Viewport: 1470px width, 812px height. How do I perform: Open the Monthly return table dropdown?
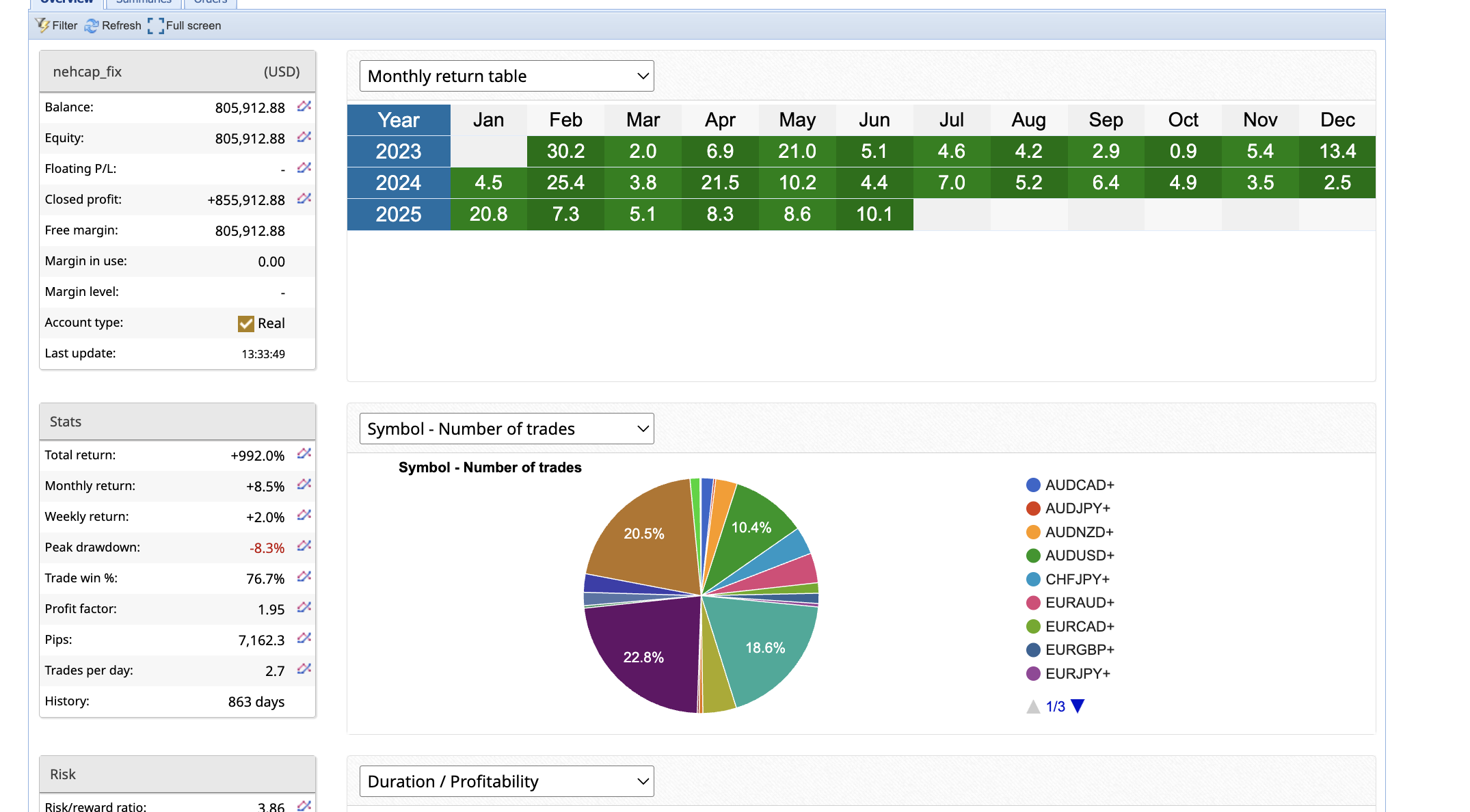(507, 76)
